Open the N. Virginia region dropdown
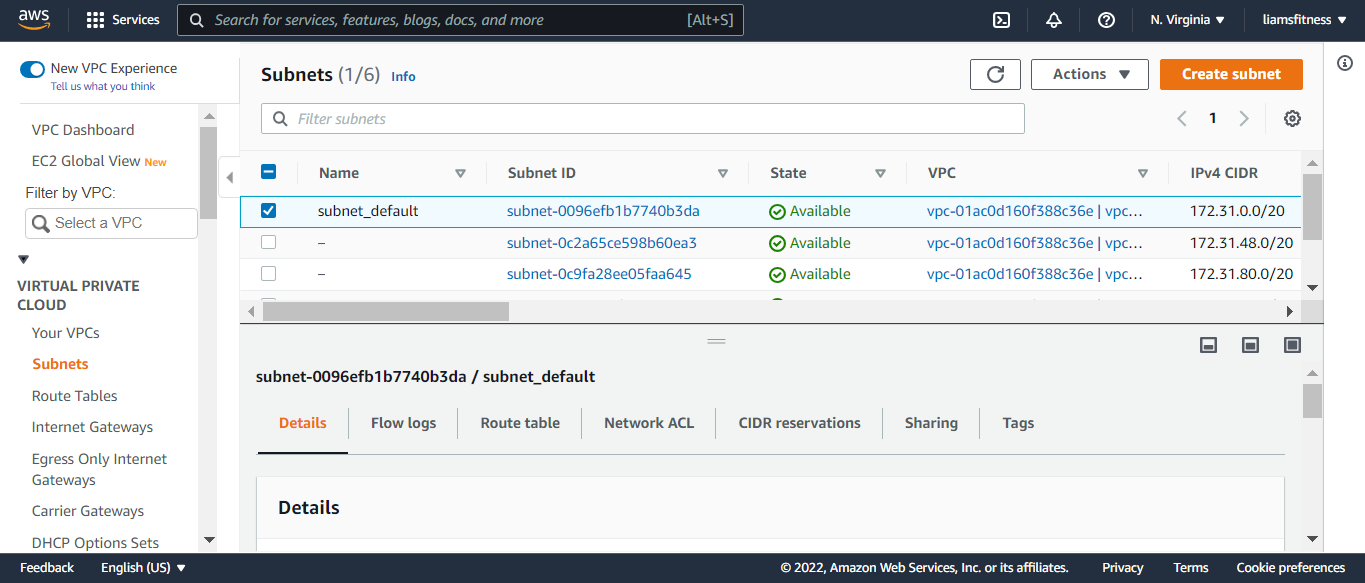 (1187, 20)
